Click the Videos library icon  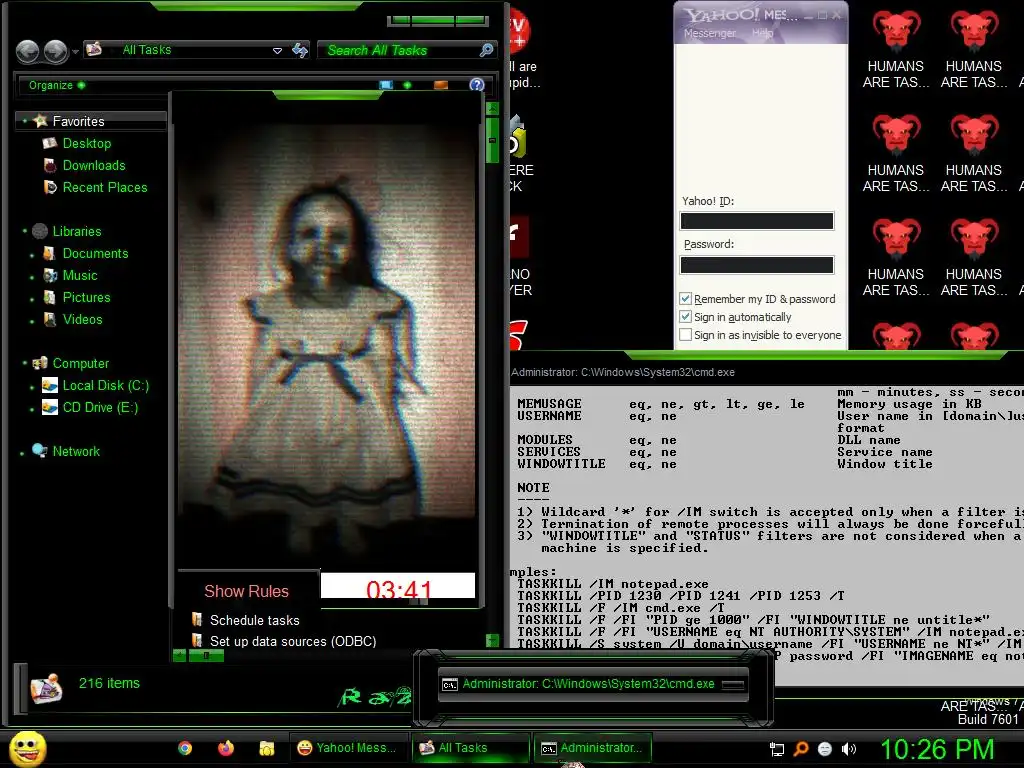(50, 319)
